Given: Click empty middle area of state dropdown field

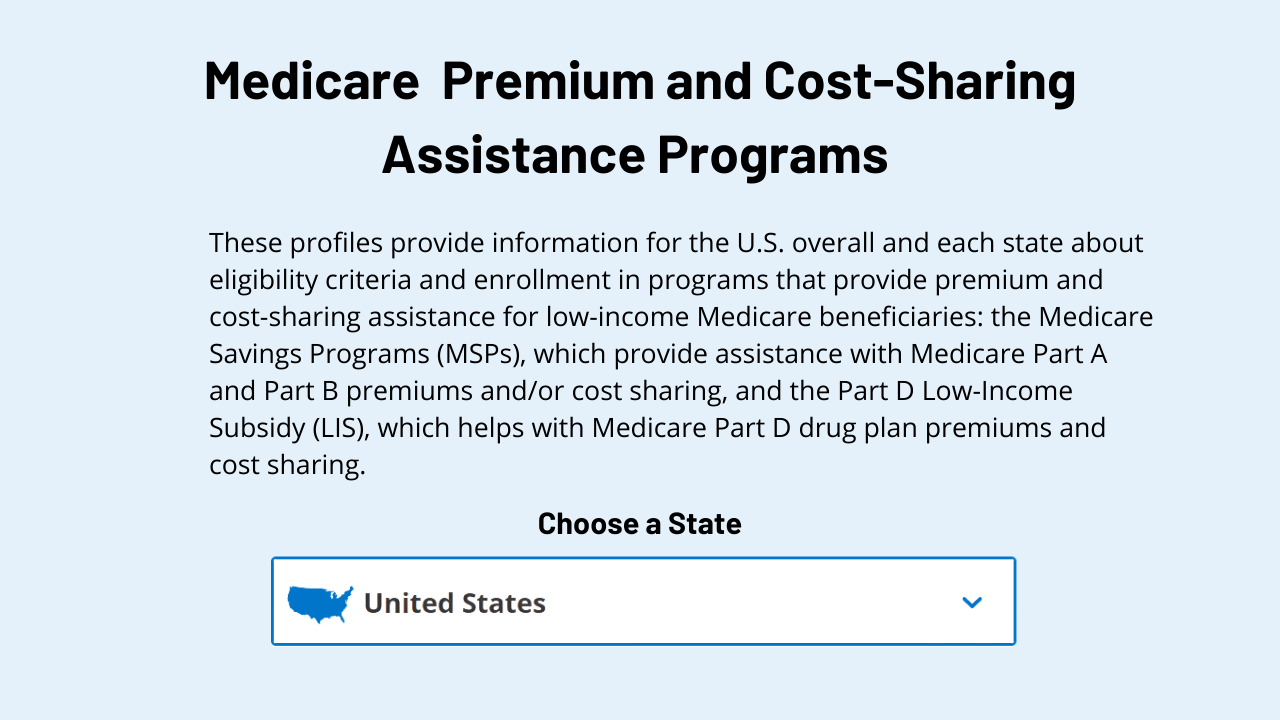Looking at the screenshot, I should click(x=750, y=602).
